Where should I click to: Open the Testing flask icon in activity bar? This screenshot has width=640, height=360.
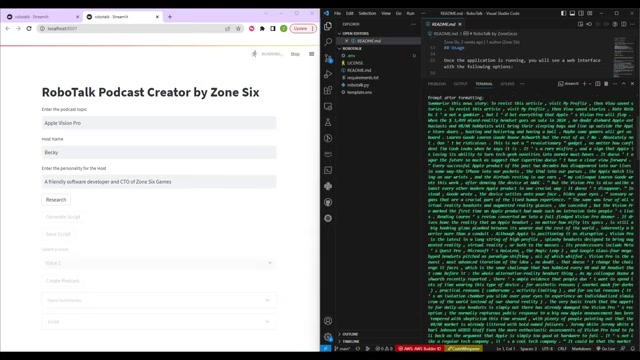coord(328,122)
